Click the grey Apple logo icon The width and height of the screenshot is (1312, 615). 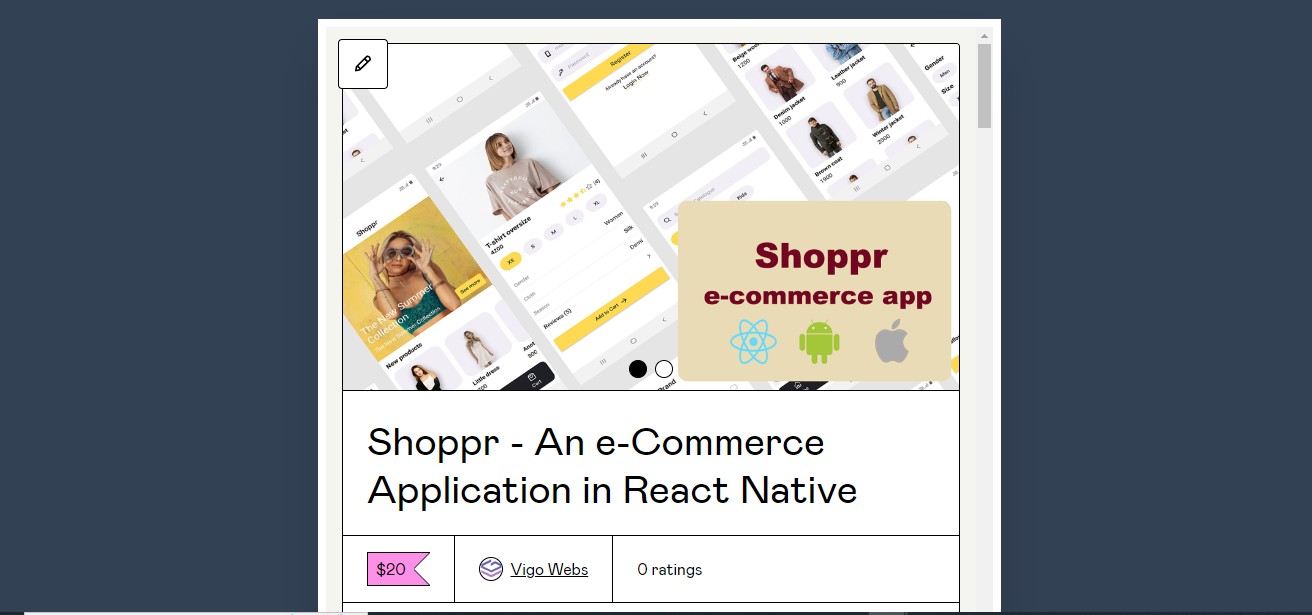tap(892, 342)
